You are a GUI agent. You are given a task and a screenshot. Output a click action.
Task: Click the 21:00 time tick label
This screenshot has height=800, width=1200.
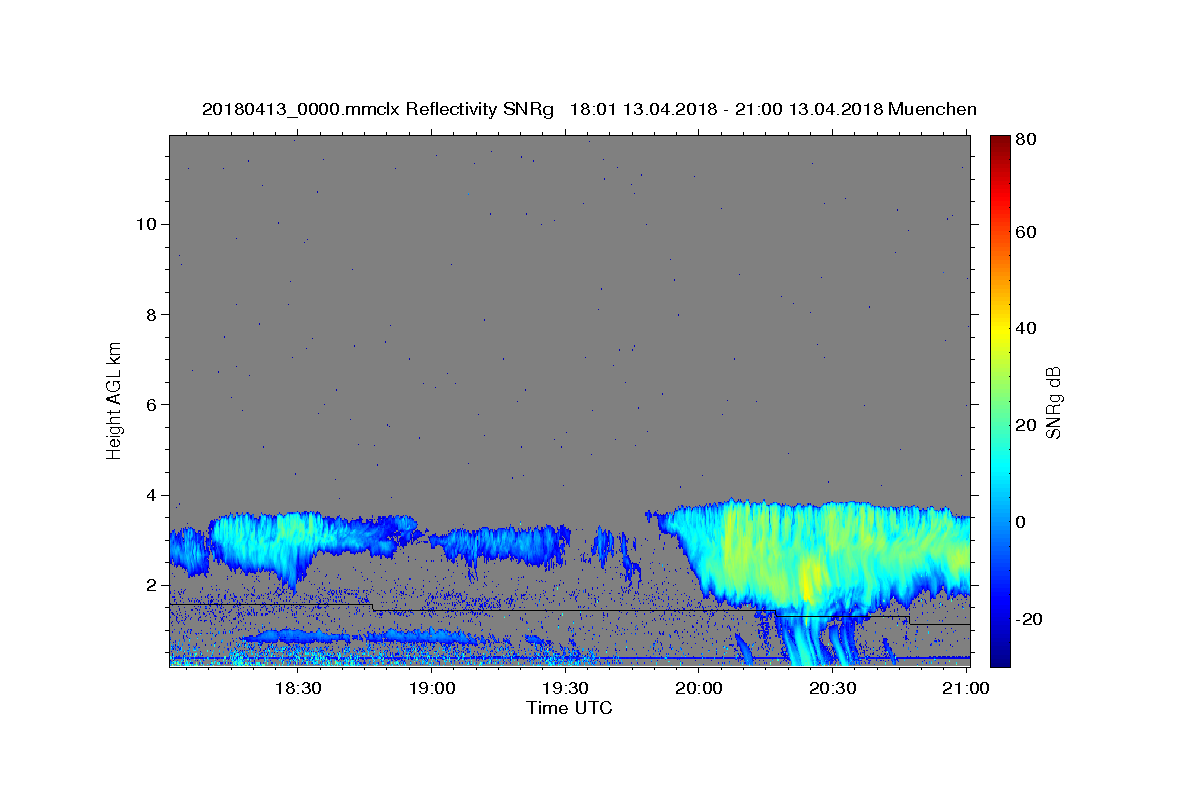(x=966, y=688)
